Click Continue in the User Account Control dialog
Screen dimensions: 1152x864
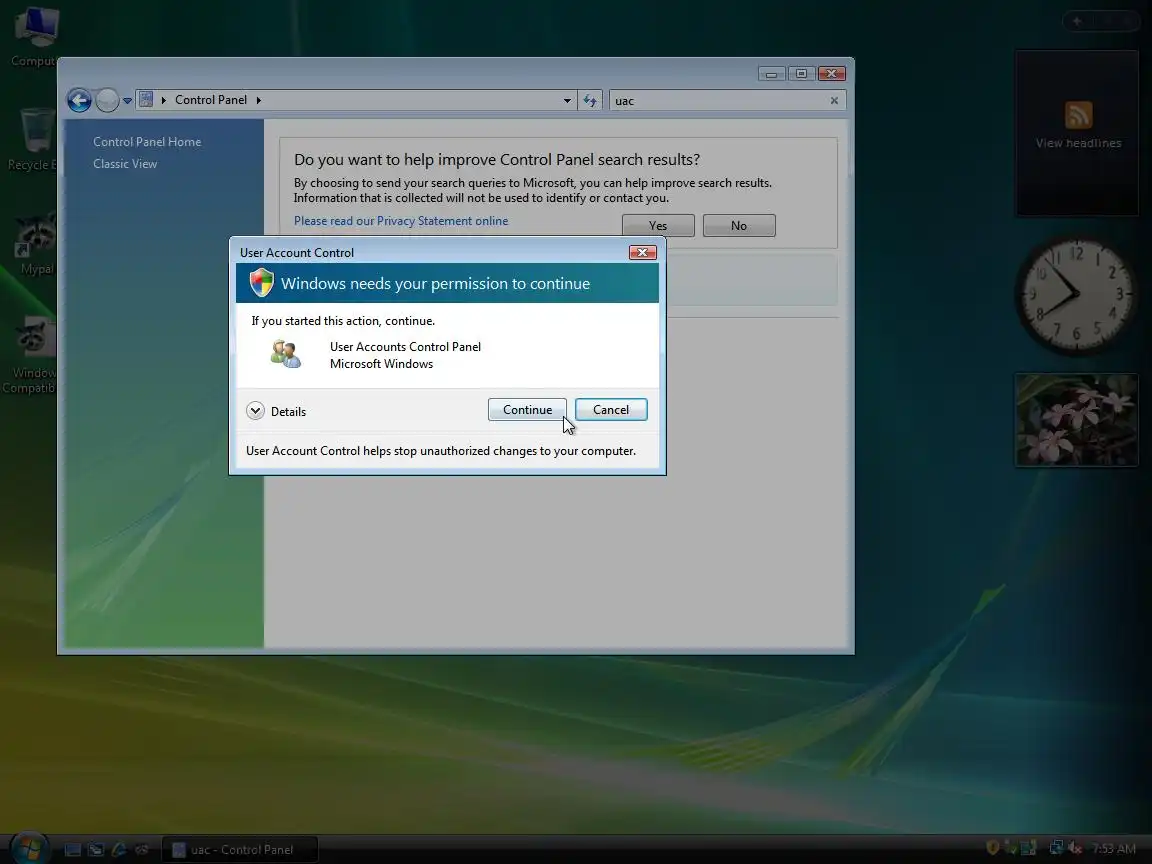(x=527, y=410)
